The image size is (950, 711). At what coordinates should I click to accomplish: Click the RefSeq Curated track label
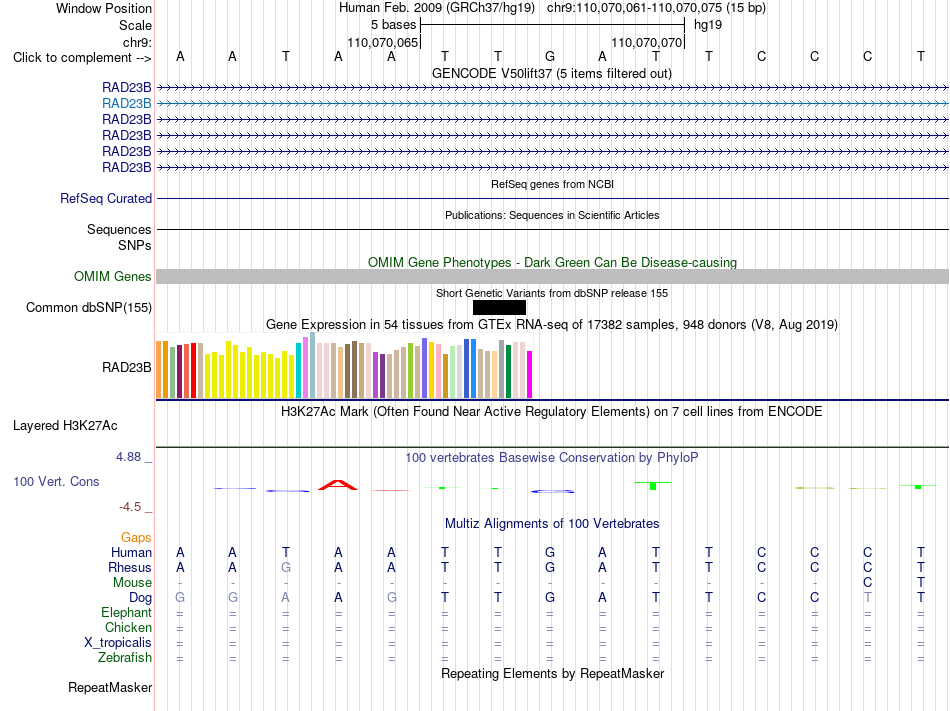(106, 199)
